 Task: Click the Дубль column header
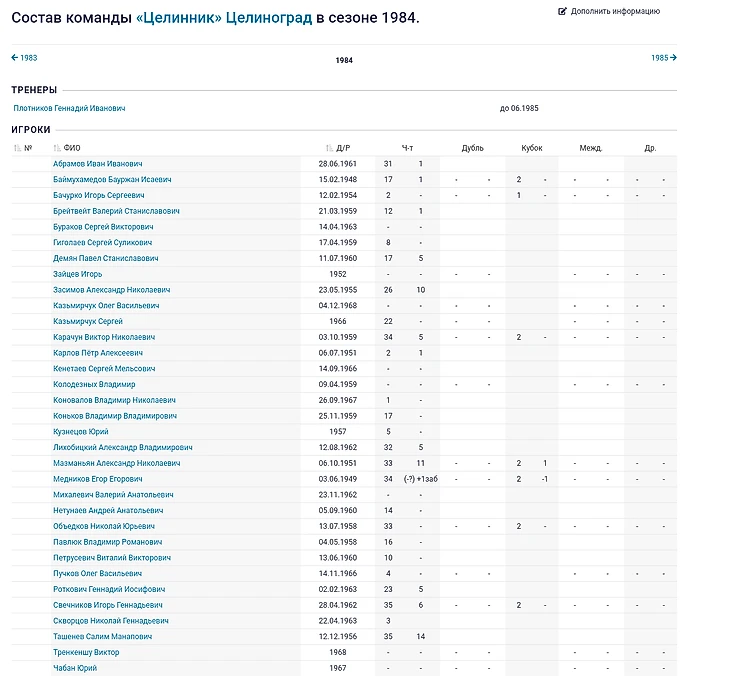[x=472, y=148]
